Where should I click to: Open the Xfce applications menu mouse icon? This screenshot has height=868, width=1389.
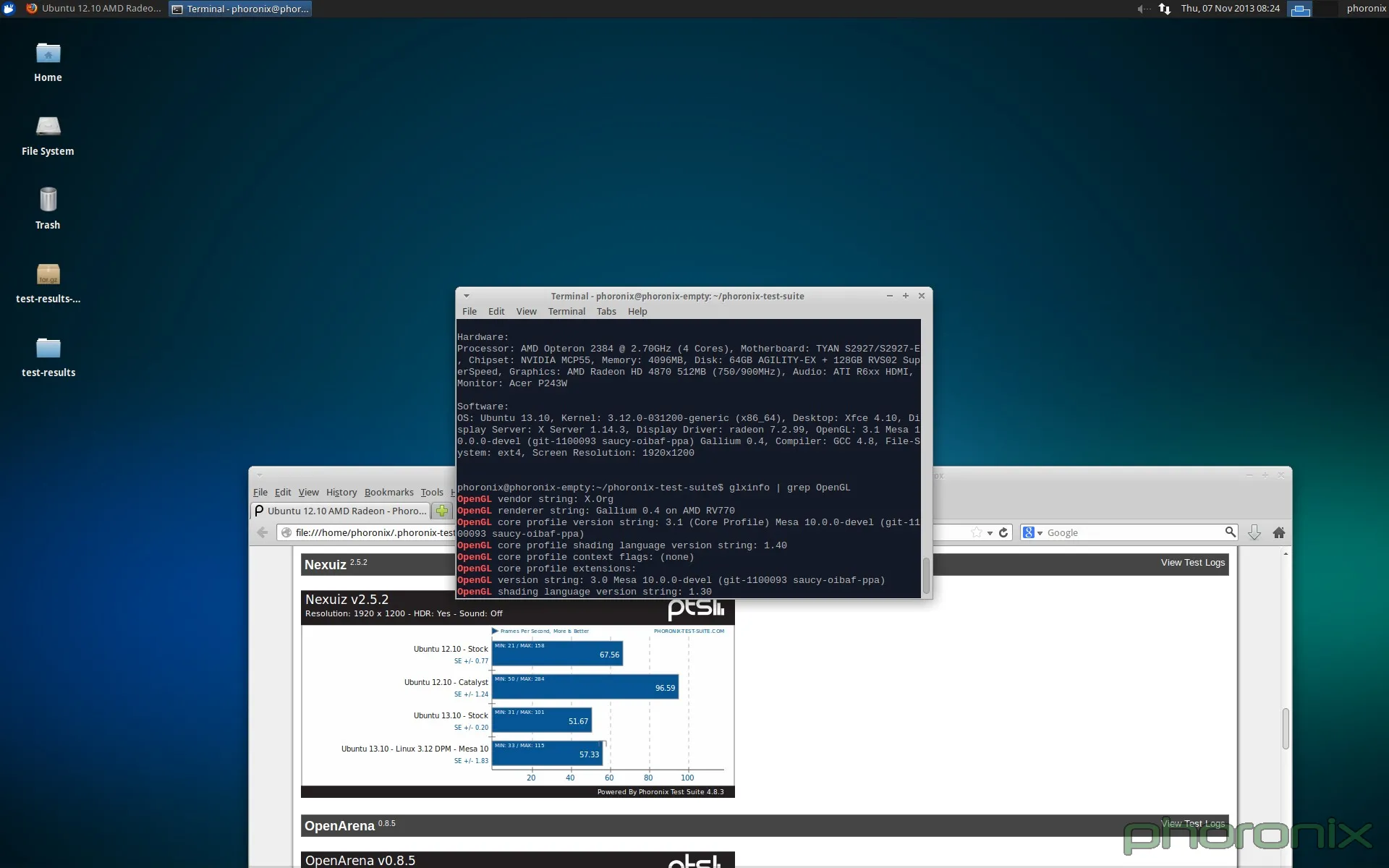point(9,9)
